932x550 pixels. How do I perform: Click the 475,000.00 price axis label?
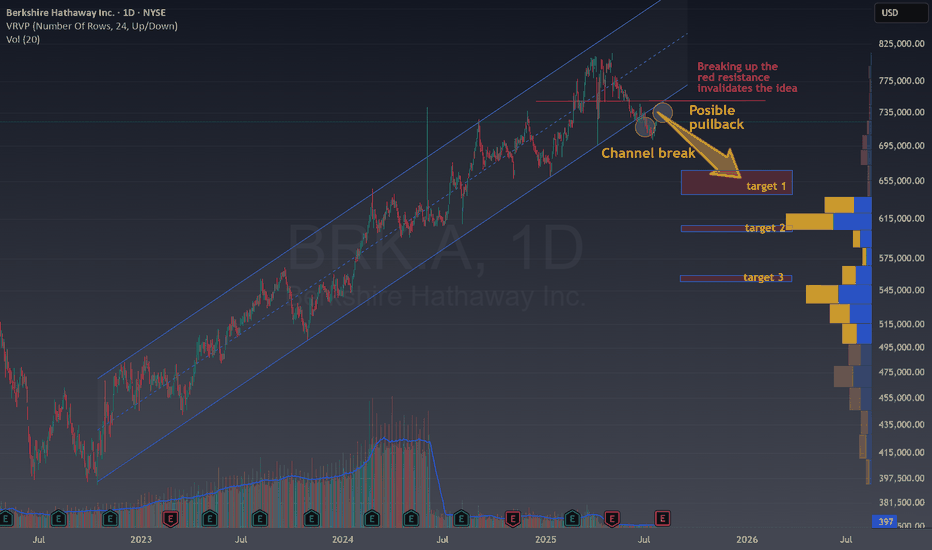[x=902, y=372]
